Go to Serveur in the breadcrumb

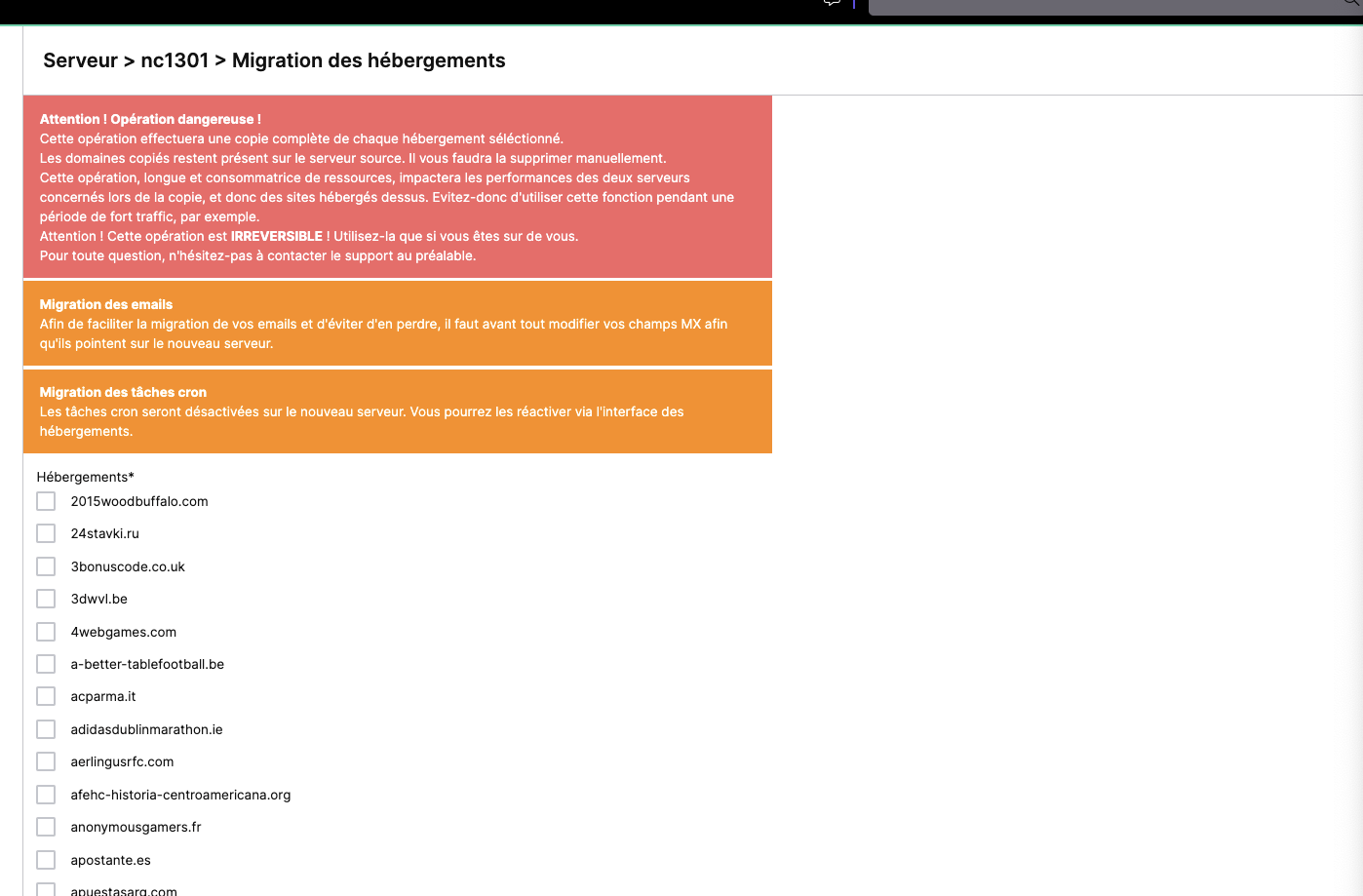(x=80, y=60)
